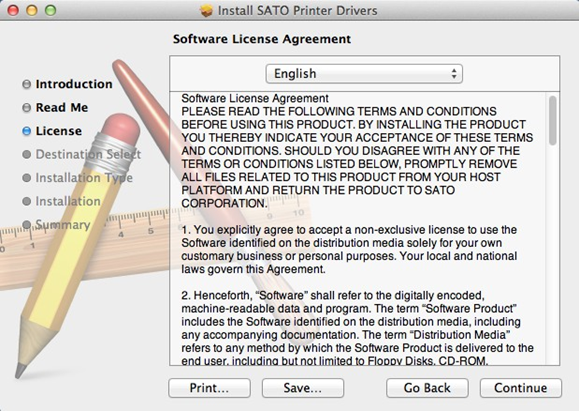The height and width of the screenshot is (411, 579).
Task: Click the Destination Select step bullet
Action: (27, 154)
